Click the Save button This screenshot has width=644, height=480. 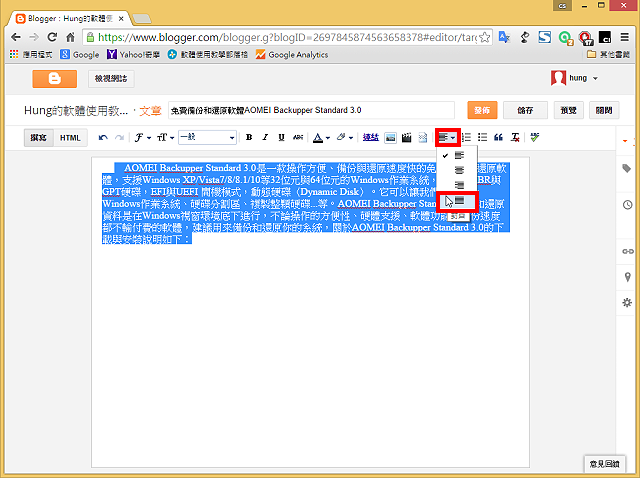525,110
